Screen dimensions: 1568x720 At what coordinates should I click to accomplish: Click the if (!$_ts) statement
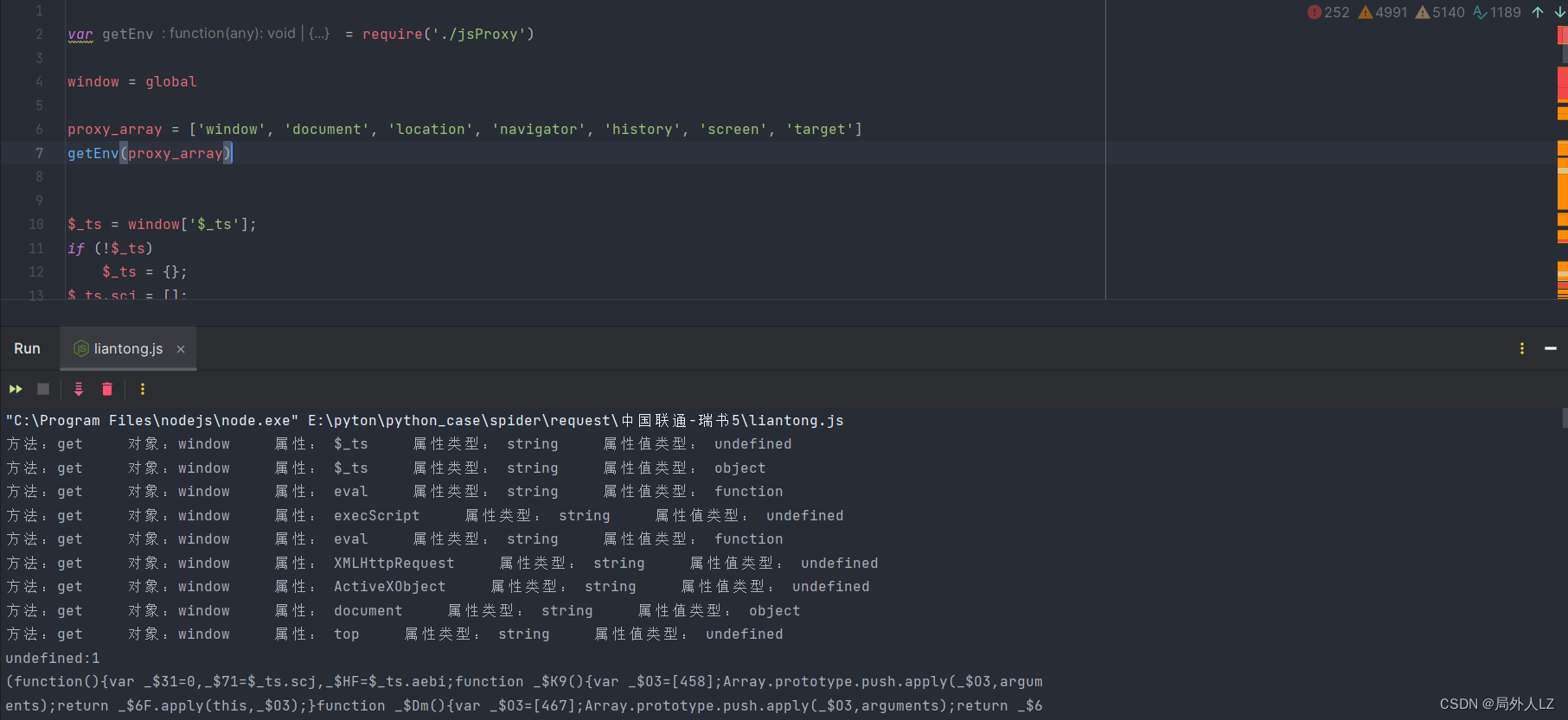click(110, 248)
